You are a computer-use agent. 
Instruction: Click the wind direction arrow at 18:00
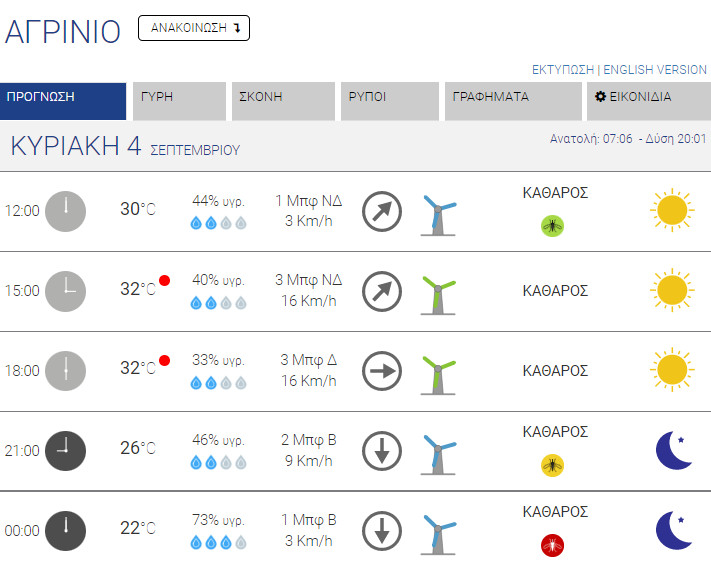click(x=381, y=370)
